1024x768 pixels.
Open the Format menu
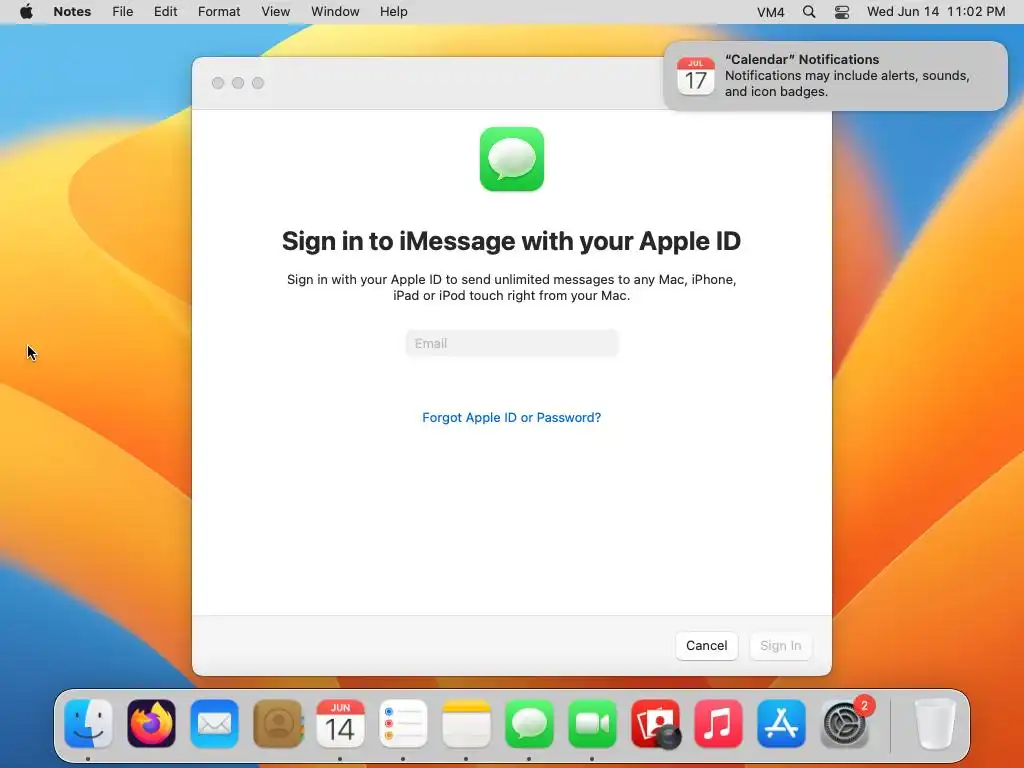pos(219,12)
